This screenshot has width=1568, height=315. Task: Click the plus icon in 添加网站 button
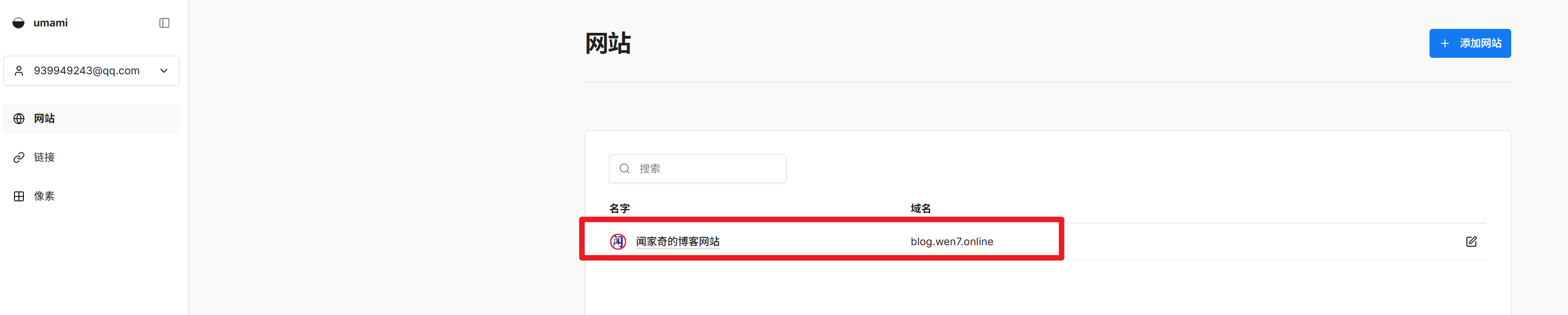tap(1444, 43)
